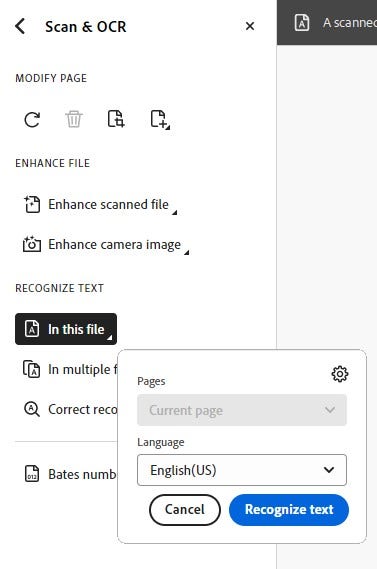Open Correct recognized text option
Screen dimensions: 377x569
point(70,409)
